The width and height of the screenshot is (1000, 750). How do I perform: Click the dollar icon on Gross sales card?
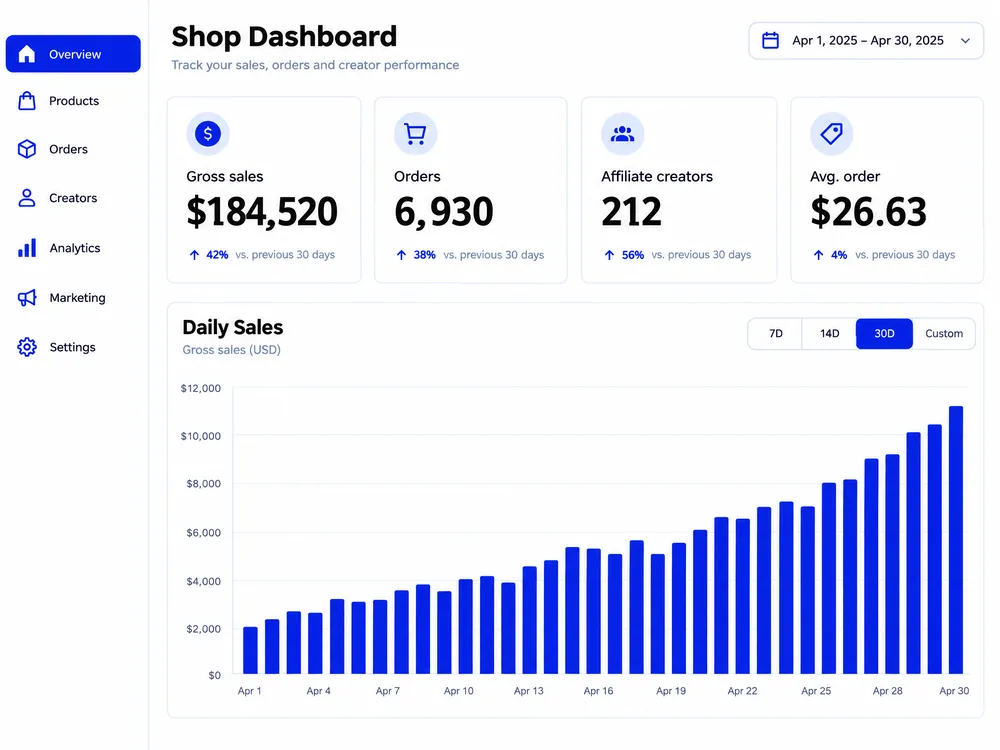(208, 134)
